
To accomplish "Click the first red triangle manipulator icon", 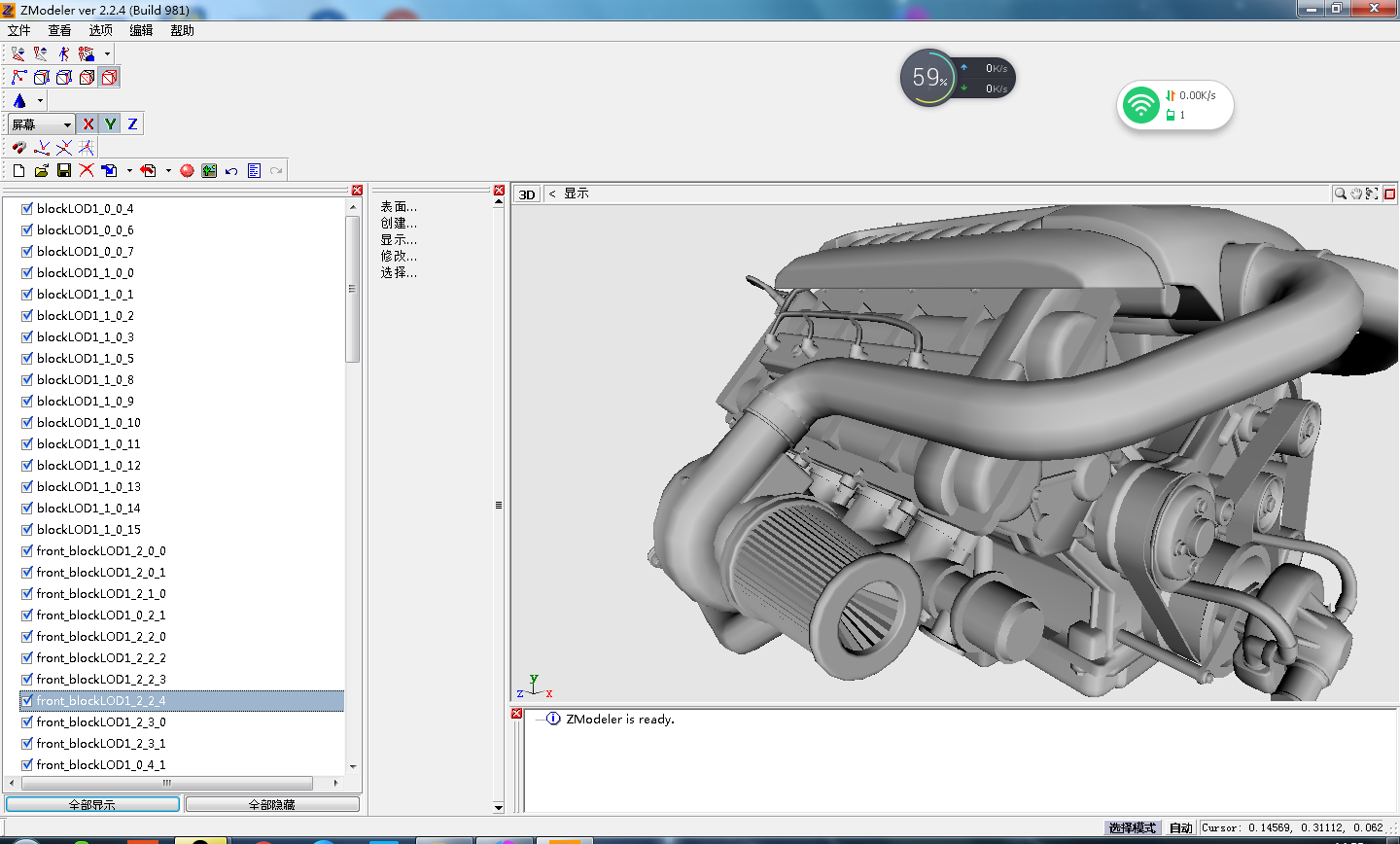I will (18, 53).
